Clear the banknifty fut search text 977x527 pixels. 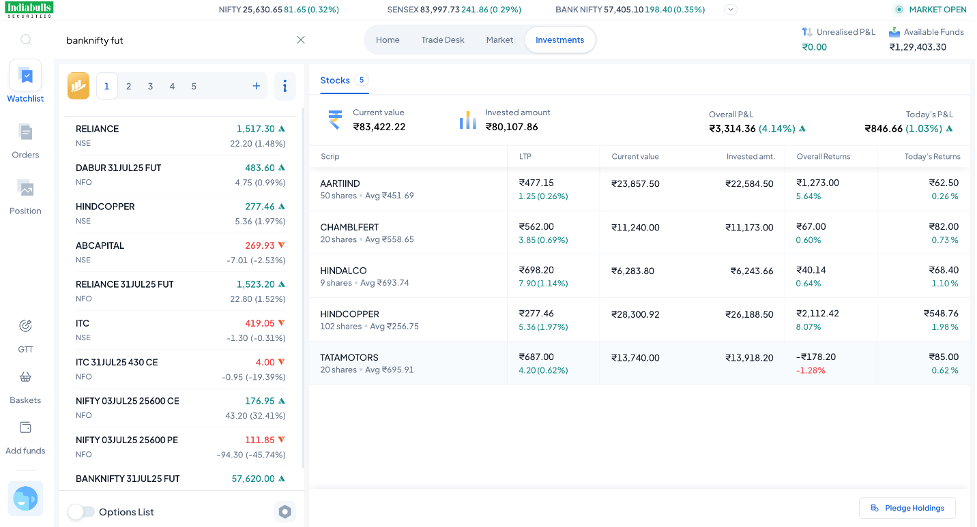[x=301, y=40]
